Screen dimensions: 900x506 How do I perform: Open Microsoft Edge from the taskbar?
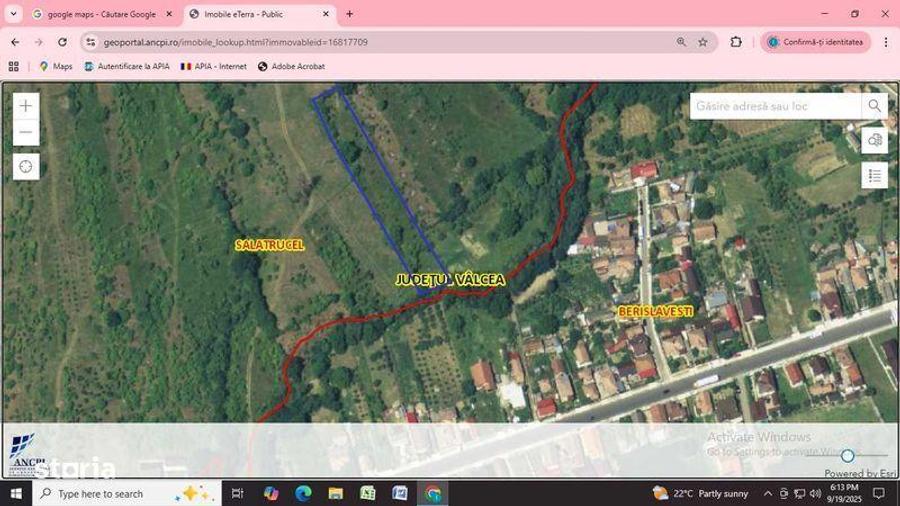tap(303, 493)
